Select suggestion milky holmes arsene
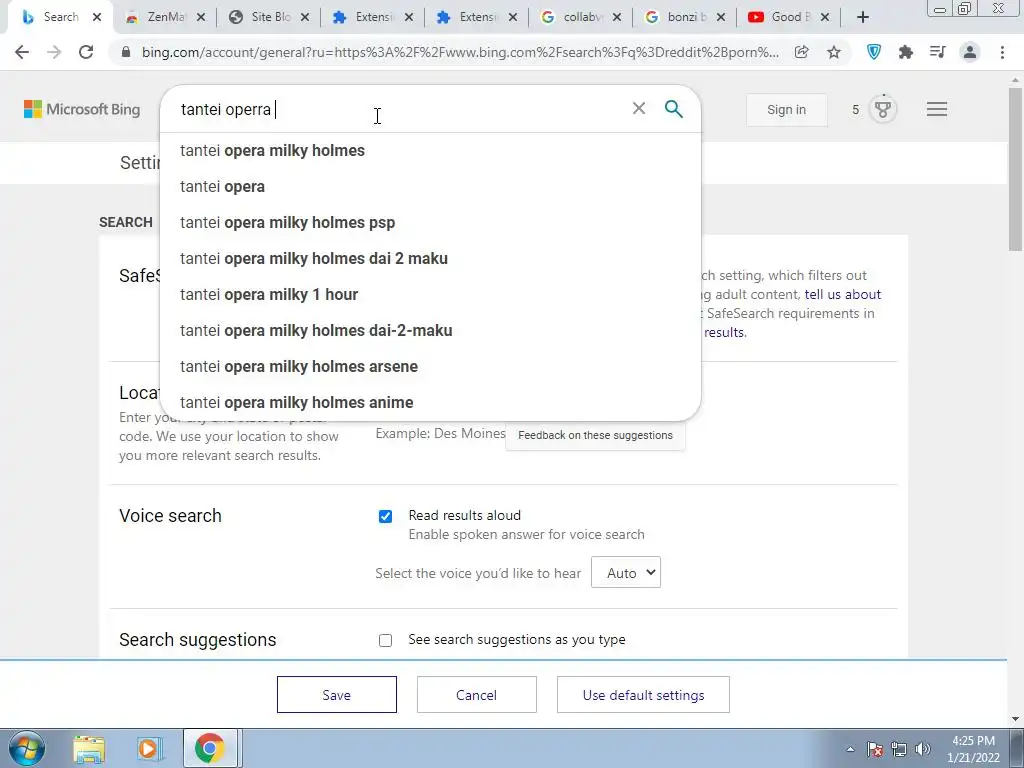 pyautogui.click(x=430, y=366)
